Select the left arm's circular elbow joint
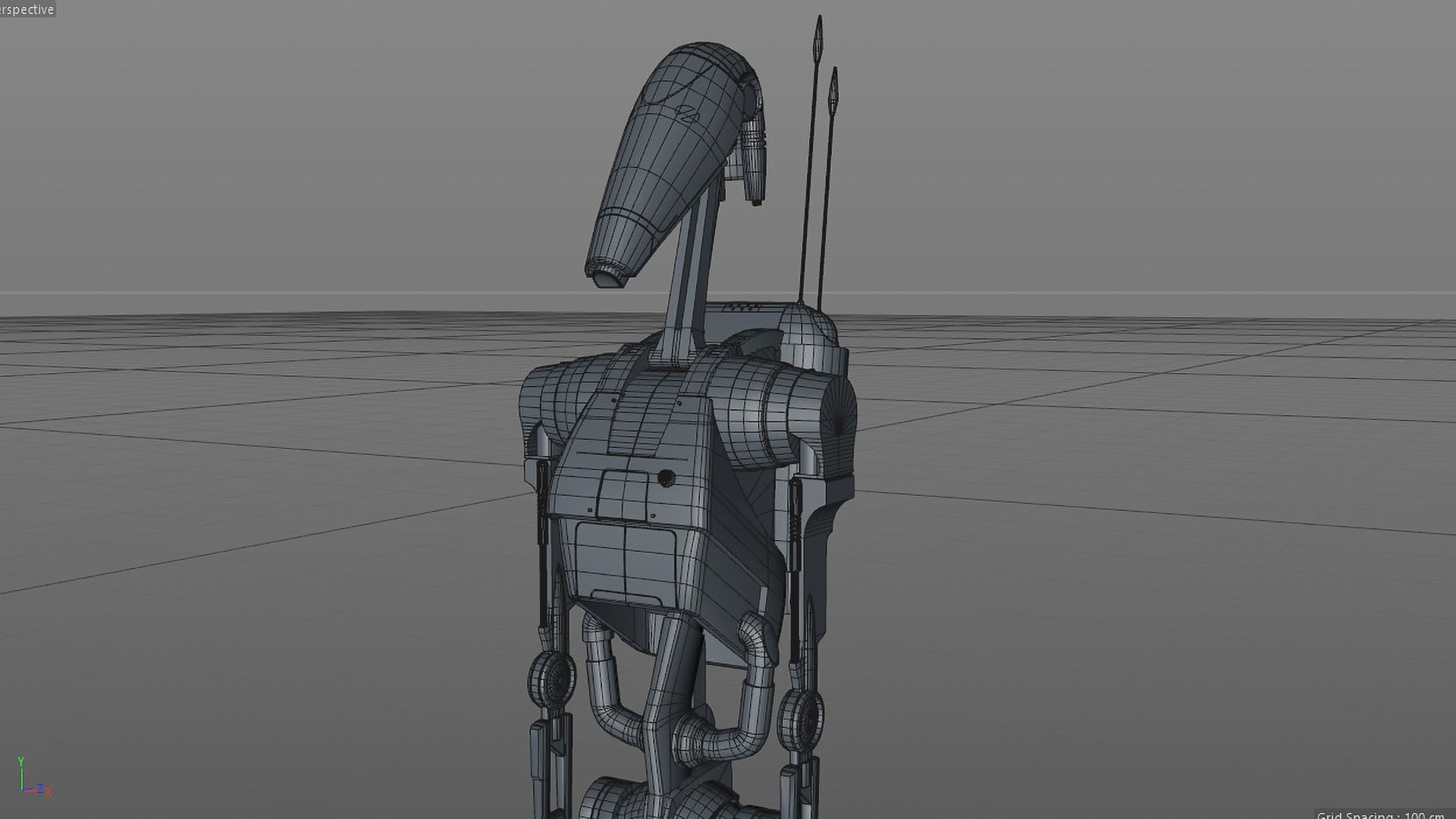The width and height of the screenshot is (1456, 819). tap(552, 679)
